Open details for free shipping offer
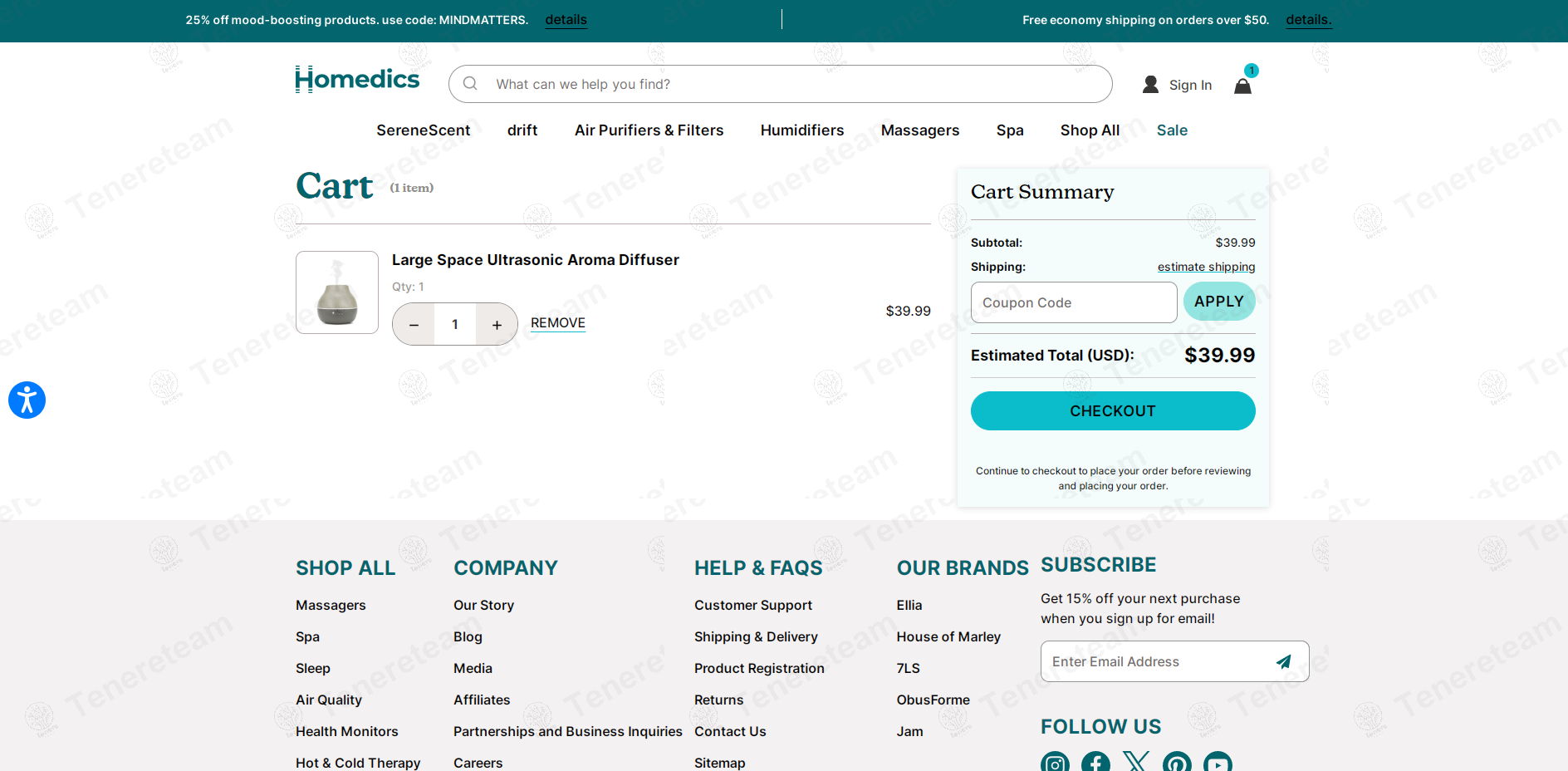The height and width of the screenshot is (771, 1568). tap(1309, 20)
